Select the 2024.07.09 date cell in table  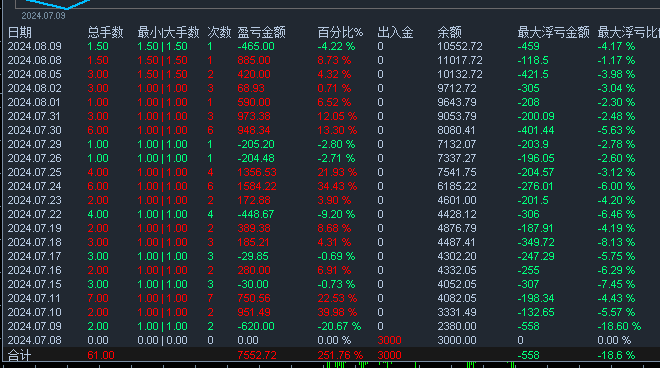click(x=35, y=326)
